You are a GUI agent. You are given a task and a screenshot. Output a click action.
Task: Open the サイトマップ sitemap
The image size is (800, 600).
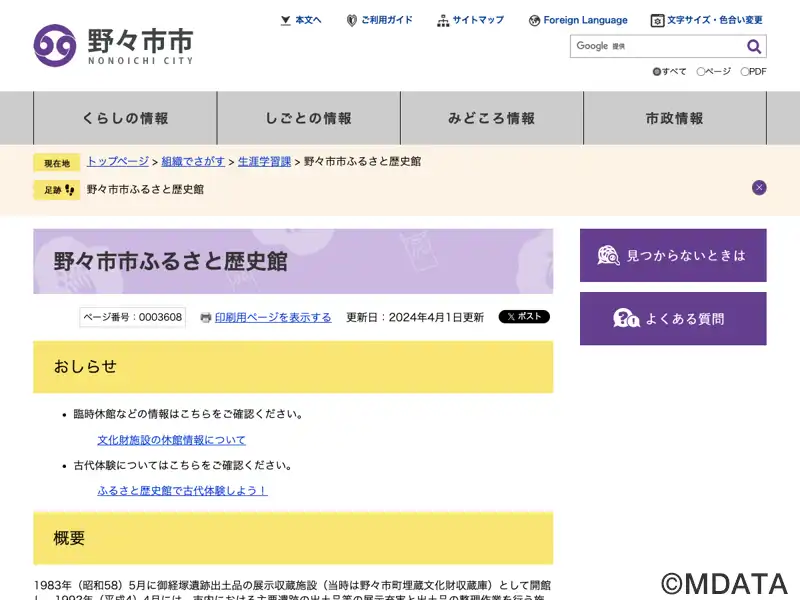(x=470, y=20)
